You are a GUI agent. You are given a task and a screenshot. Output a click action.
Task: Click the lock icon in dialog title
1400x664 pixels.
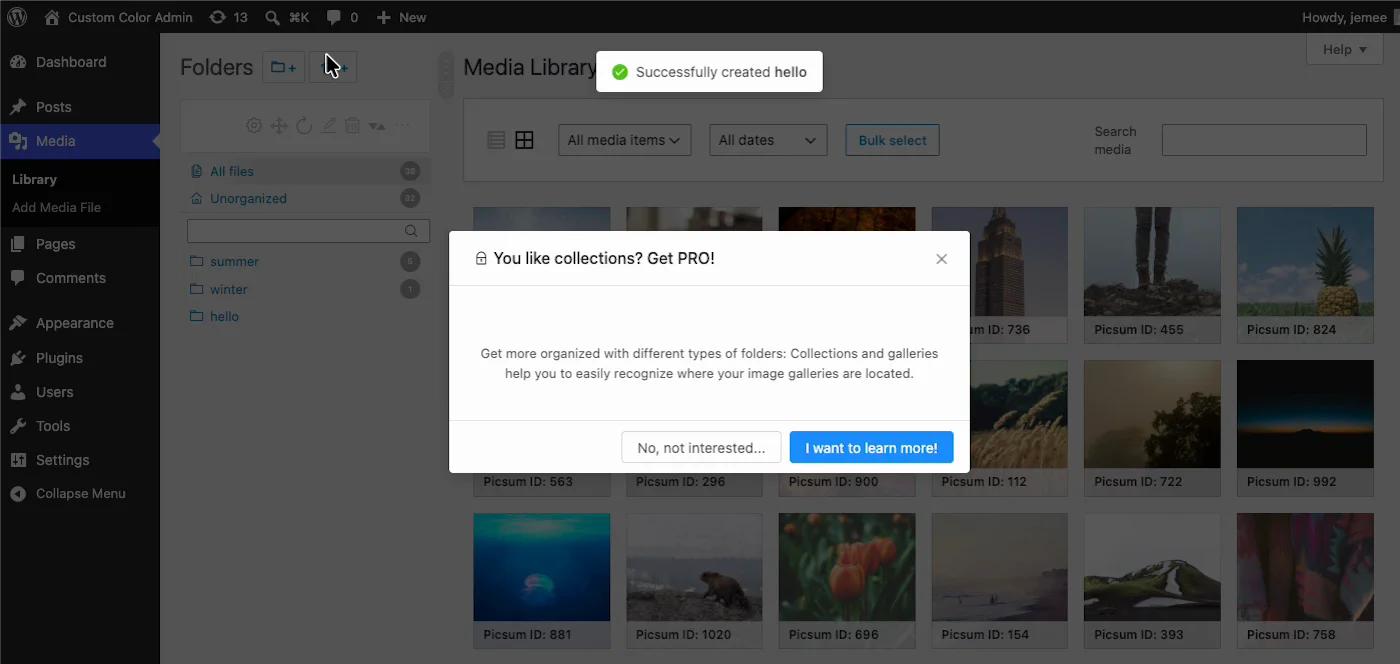(x=481, y=259)
